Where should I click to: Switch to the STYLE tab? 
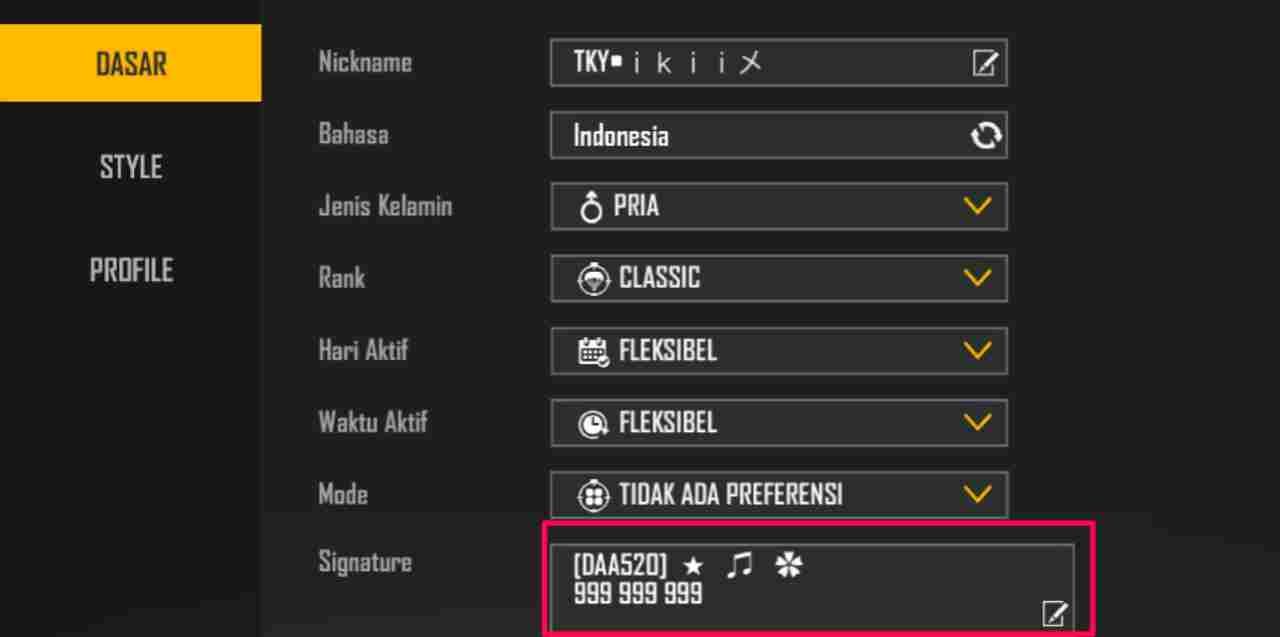click(x=131, y=167)
